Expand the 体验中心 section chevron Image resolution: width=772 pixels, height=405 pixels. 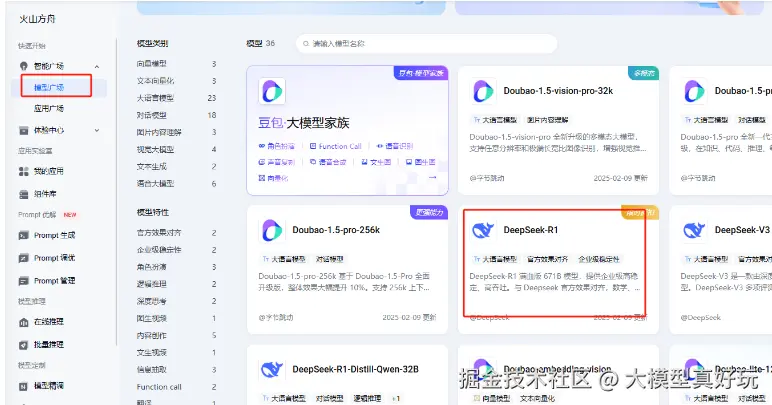[x=96, y=130]
